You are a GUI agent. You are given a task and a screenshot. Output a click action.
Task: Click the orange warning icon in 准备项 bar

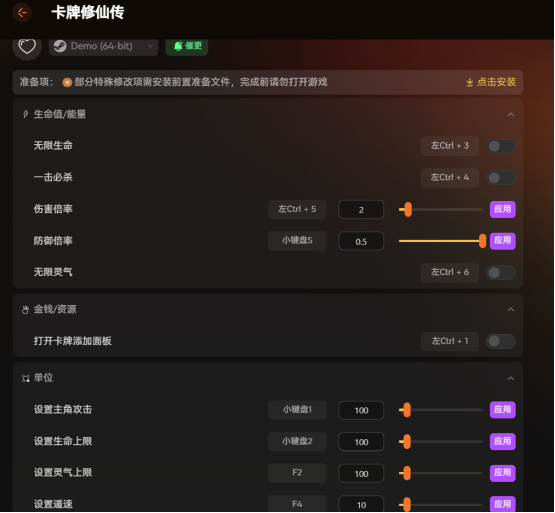tap(67, 82)
